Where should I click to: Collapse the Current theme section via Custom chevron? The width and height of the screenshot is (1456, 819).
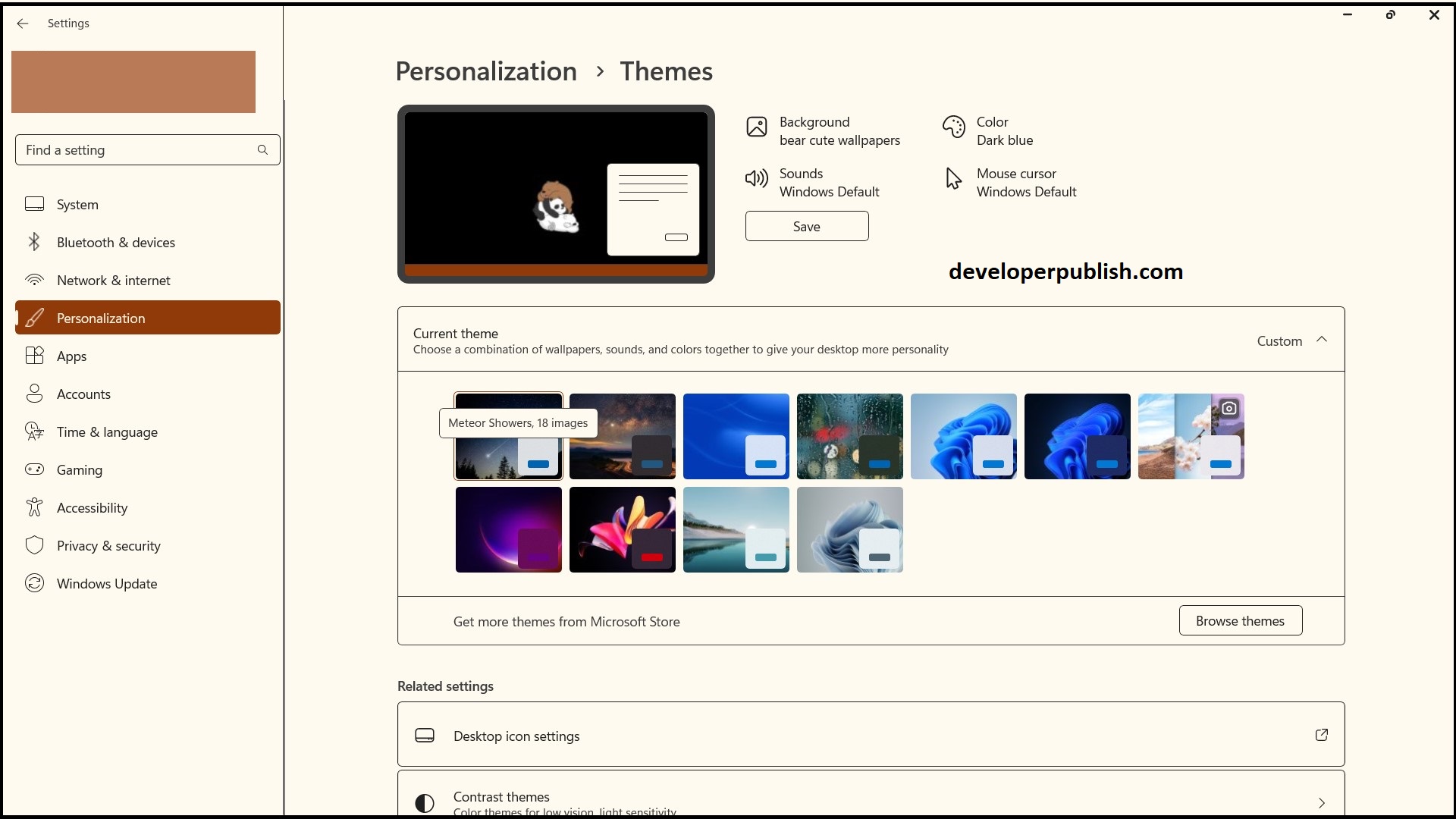tap(1322, 339)
